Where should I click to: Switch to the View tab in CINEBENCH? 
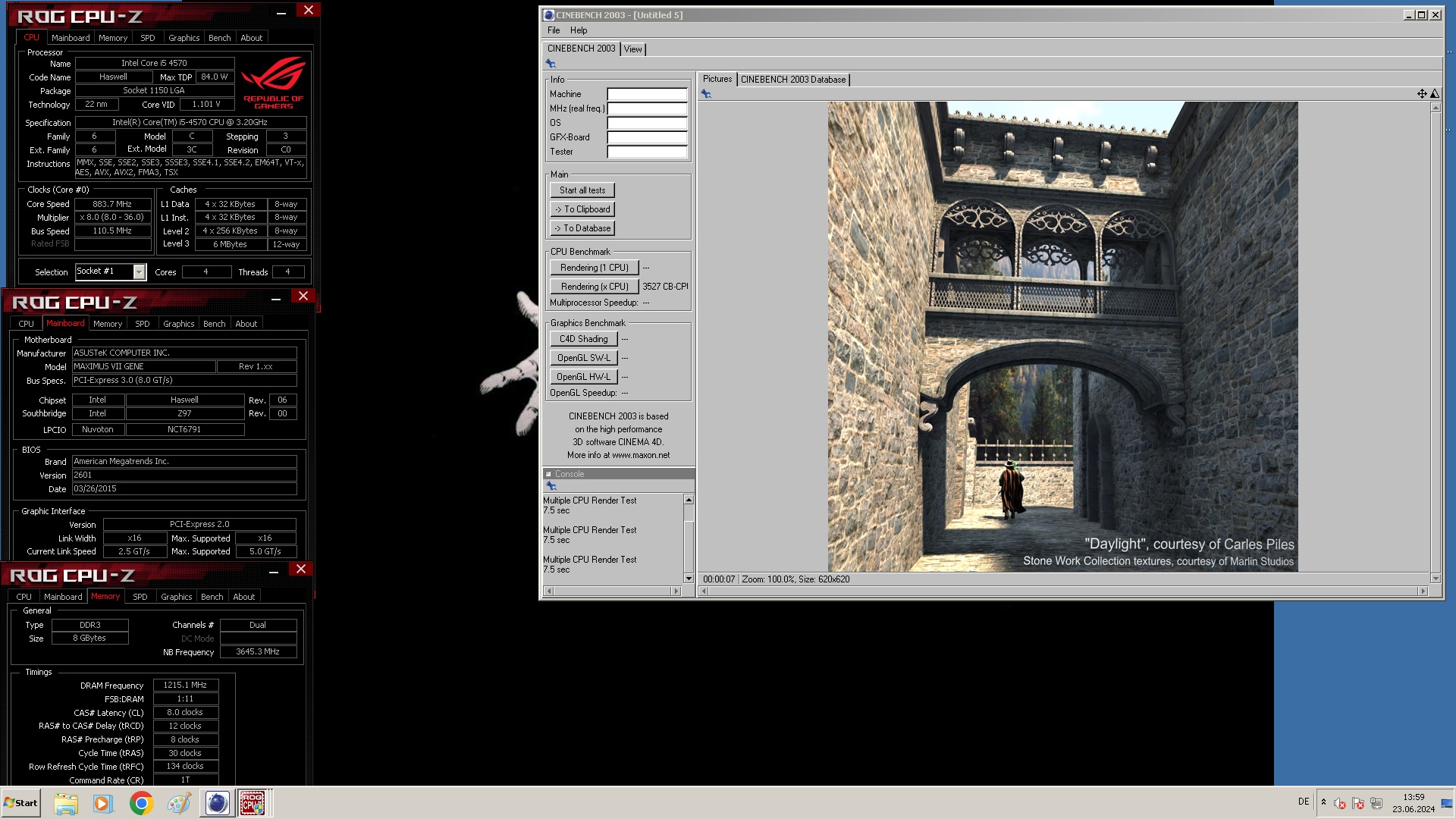633,49
